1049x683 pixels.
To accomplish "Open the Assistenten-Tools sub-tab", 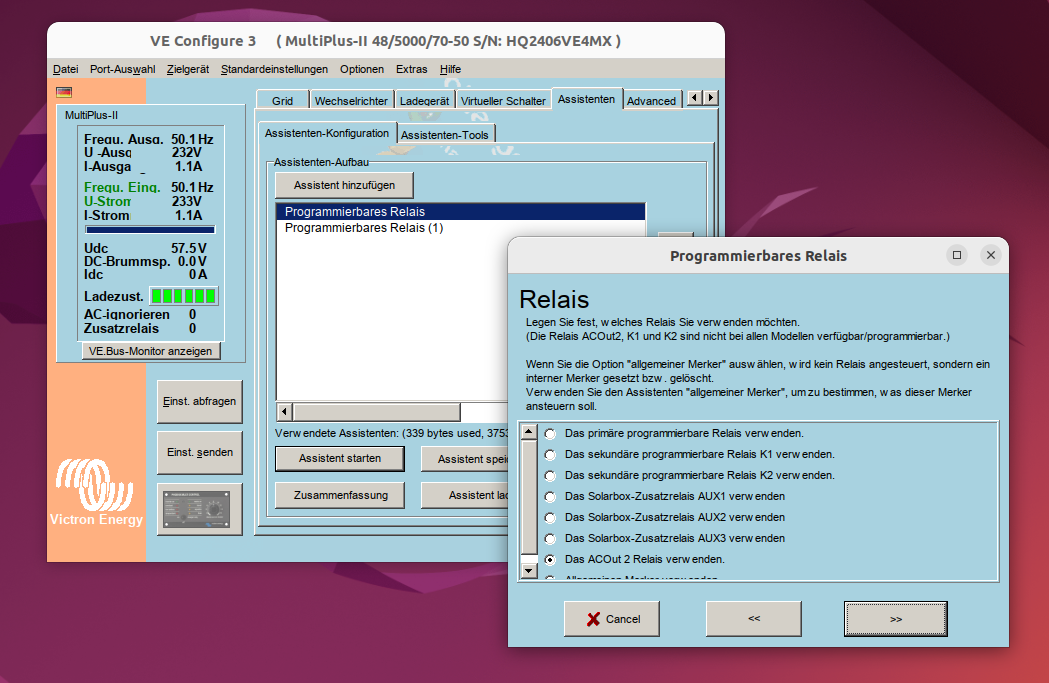I will point(445,134).
